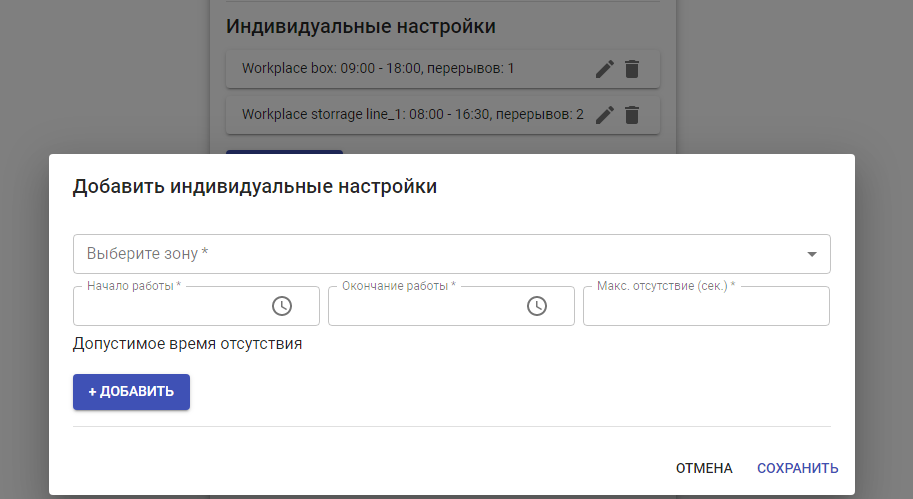Open time picker for Окончание работы
The image size is (913, 499).
click(x=537, y=306)
